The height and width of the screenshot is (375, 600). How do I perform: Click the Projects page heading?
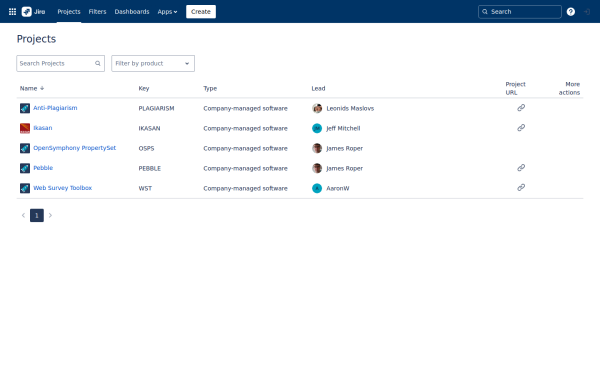click(x=36, y=39)
